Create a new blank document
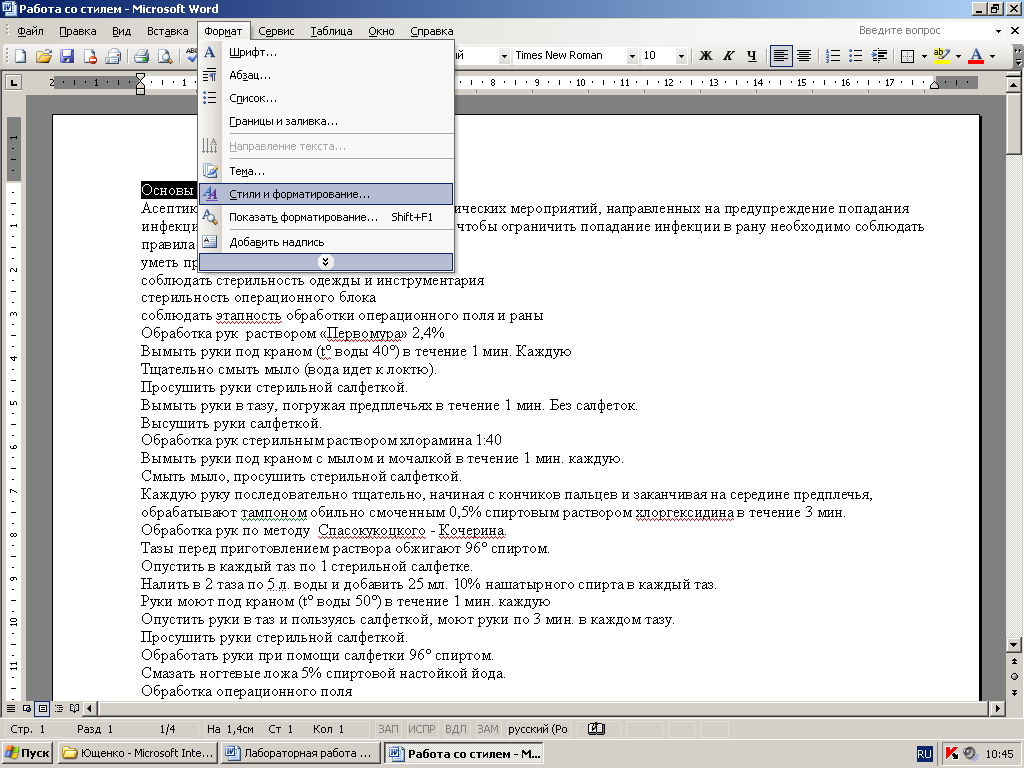Image resolution: width=1024 pixels, height=768 pixels. (20, 56)
